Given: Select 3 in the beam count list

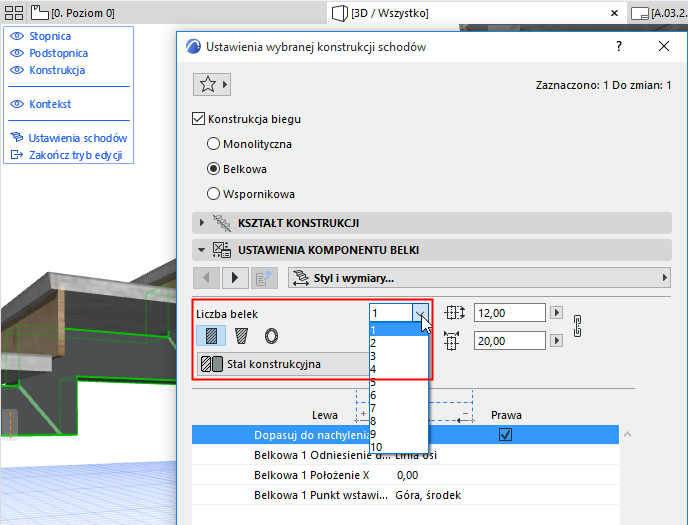Looking at the screenshot, I should point(398,356).
